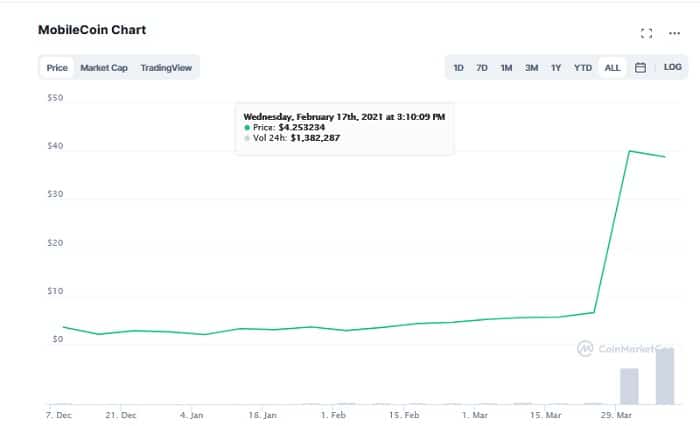Open the three-dot more options menu

tap(674, 33)
